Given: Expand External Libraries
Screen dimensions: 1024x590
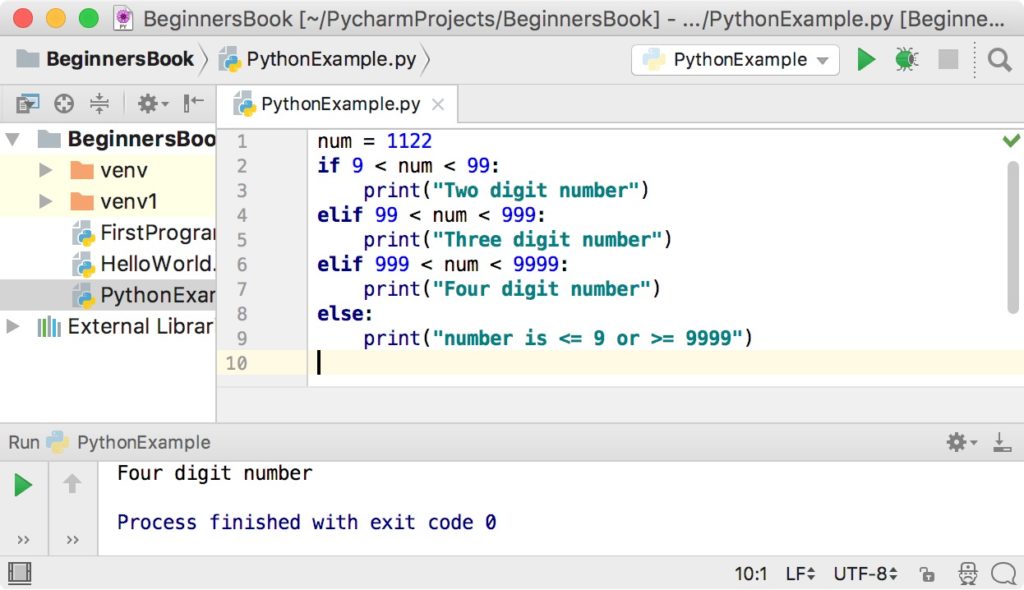Looking at the screenshot, I should click(x=12, y=325).
